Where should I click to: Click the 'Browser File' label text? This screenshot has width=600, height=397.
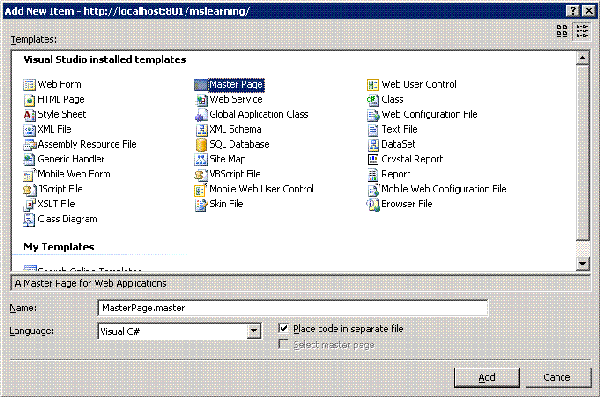pos(407,203)
